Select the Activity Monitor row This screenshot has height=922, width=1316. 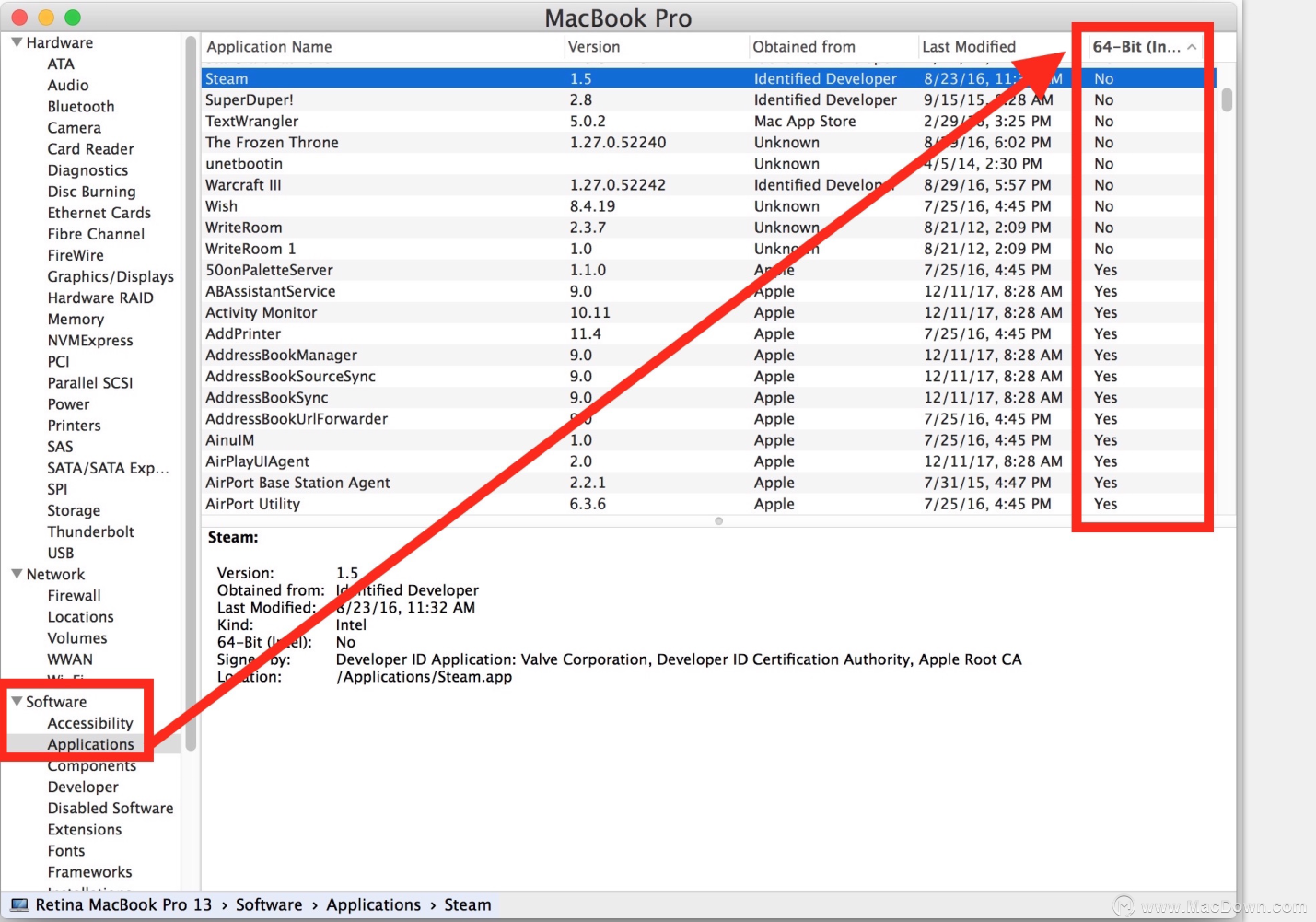[x=708, y=312]
